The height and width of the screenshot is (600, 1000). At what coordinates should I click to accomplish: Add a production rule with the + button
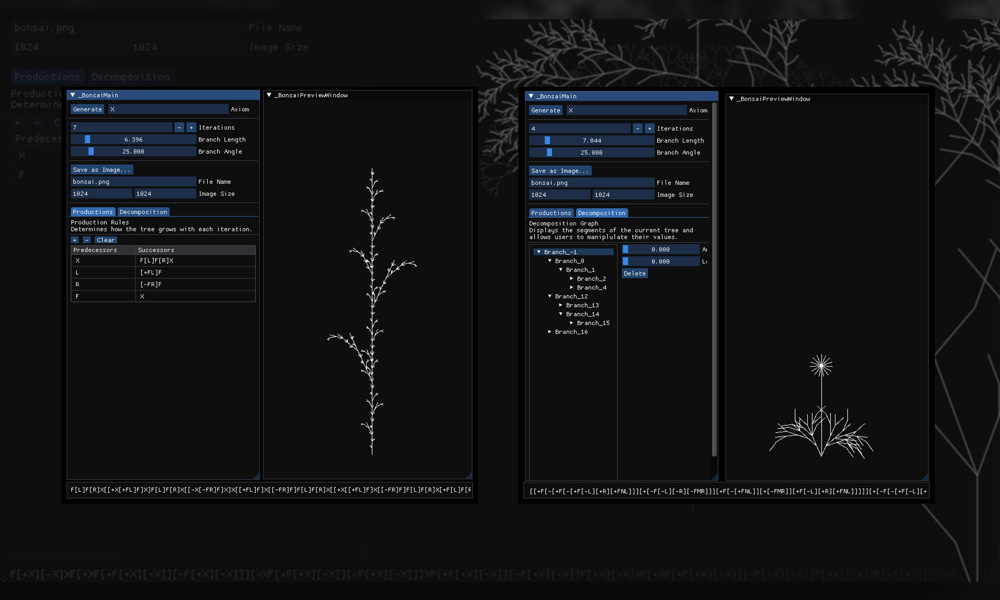pyautogui.click(x=75, y=240)
